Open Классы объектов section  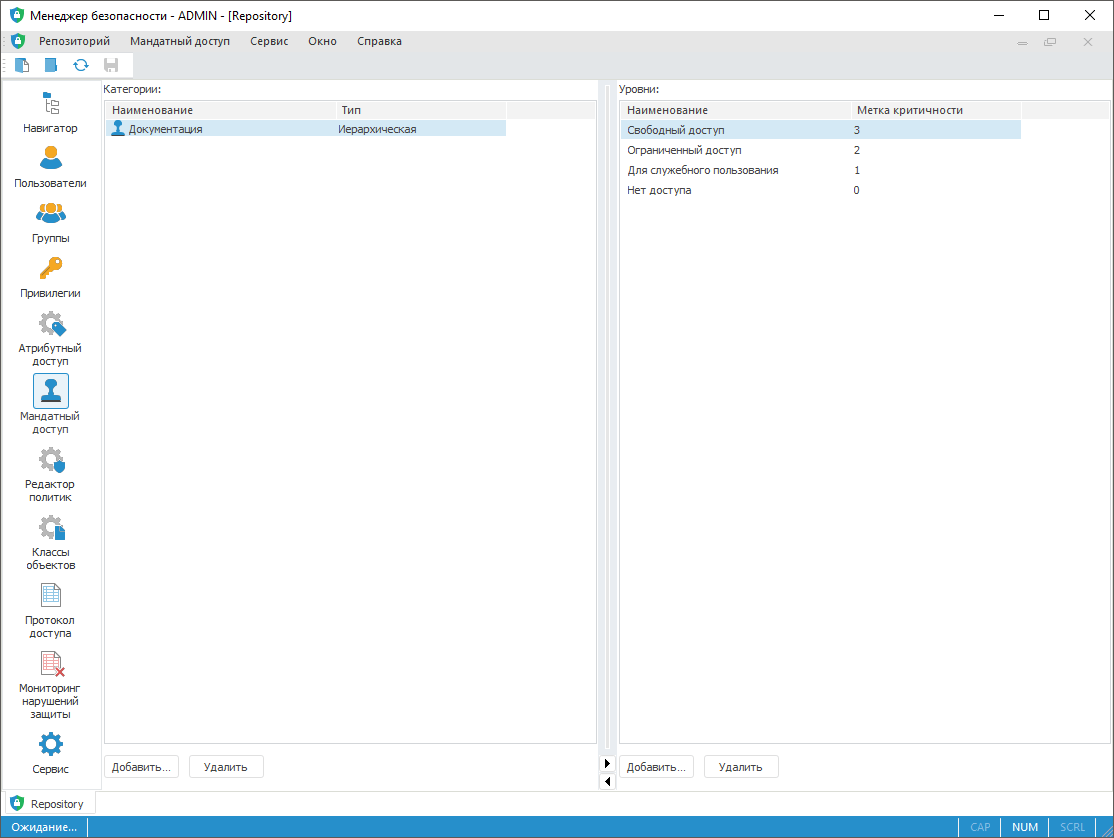pyautogui.click(x=50, y=542)
